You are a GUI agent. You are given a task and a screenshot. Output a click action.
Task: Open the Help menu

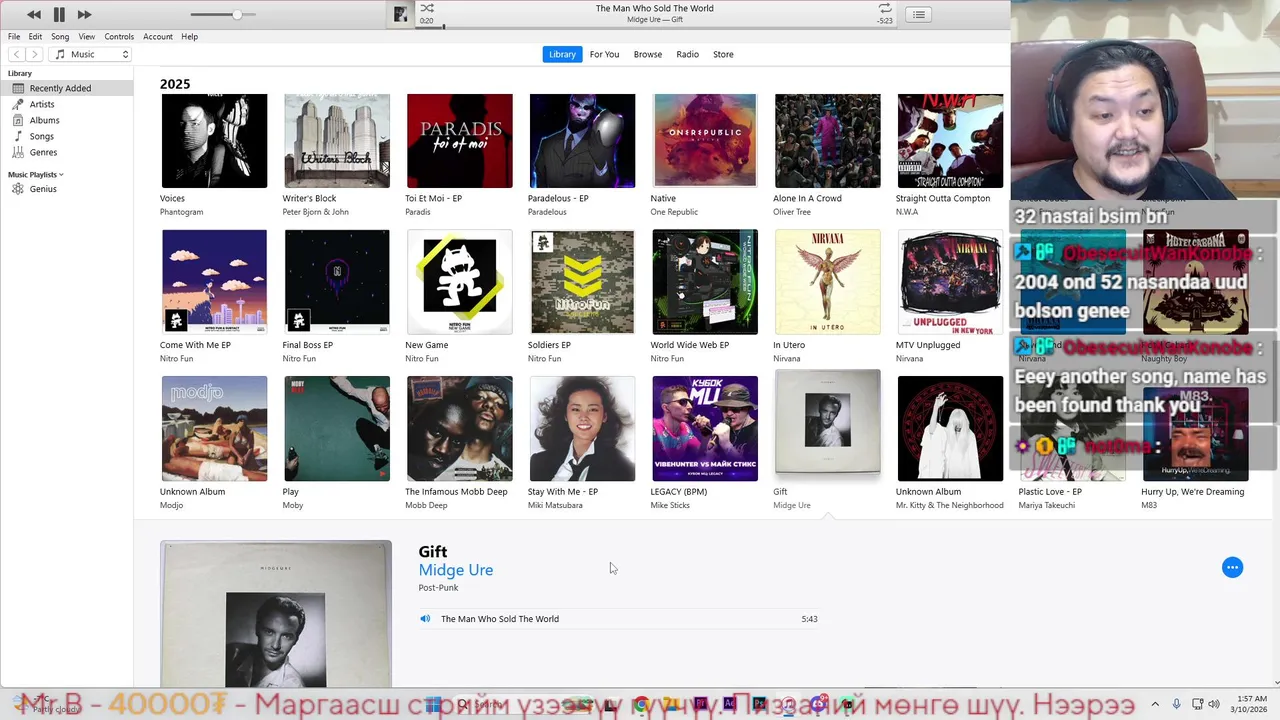tap(189, 36)
